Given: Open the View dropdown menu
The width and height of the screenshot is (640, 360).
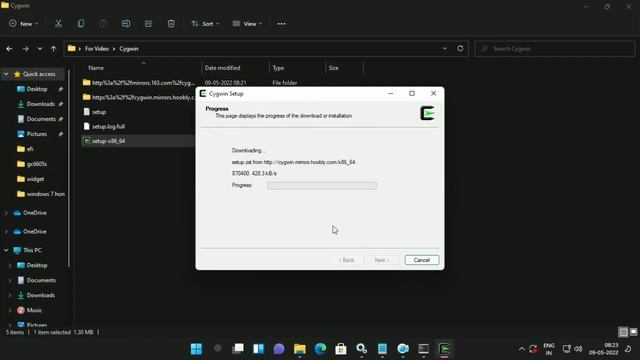Looking at the screenshot, I should coord(247,24).
